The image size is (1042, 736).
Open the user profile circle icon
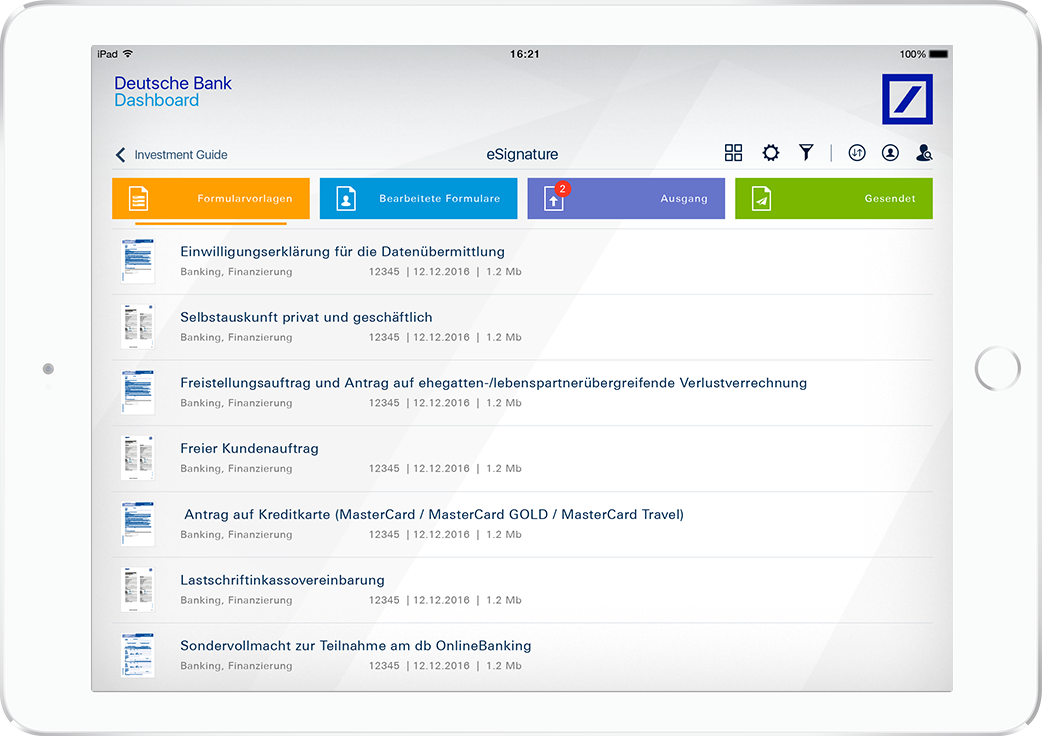point(890,153)
